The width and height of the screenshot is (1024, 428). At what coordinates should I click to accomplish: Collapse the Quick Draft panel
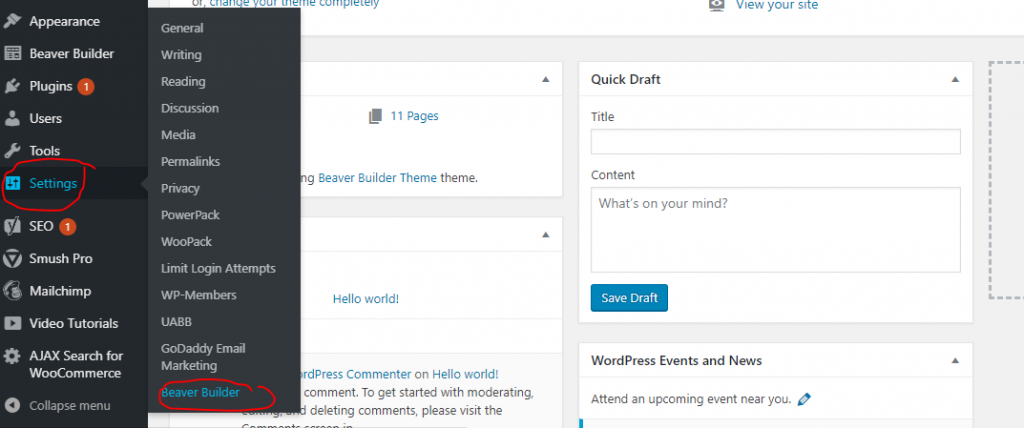coord(955,80)
